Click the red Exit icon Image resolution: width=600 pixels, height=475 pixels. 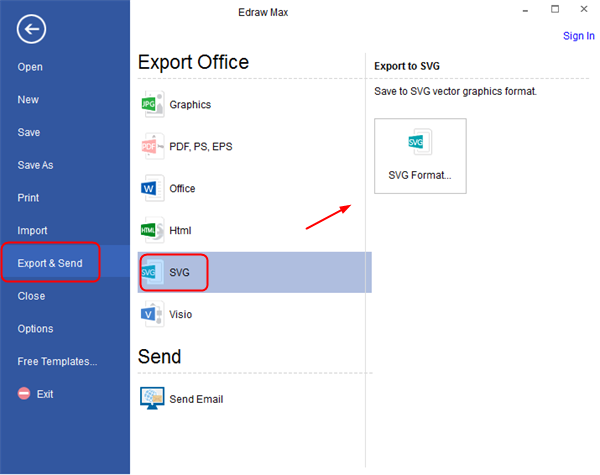point(24,393)
